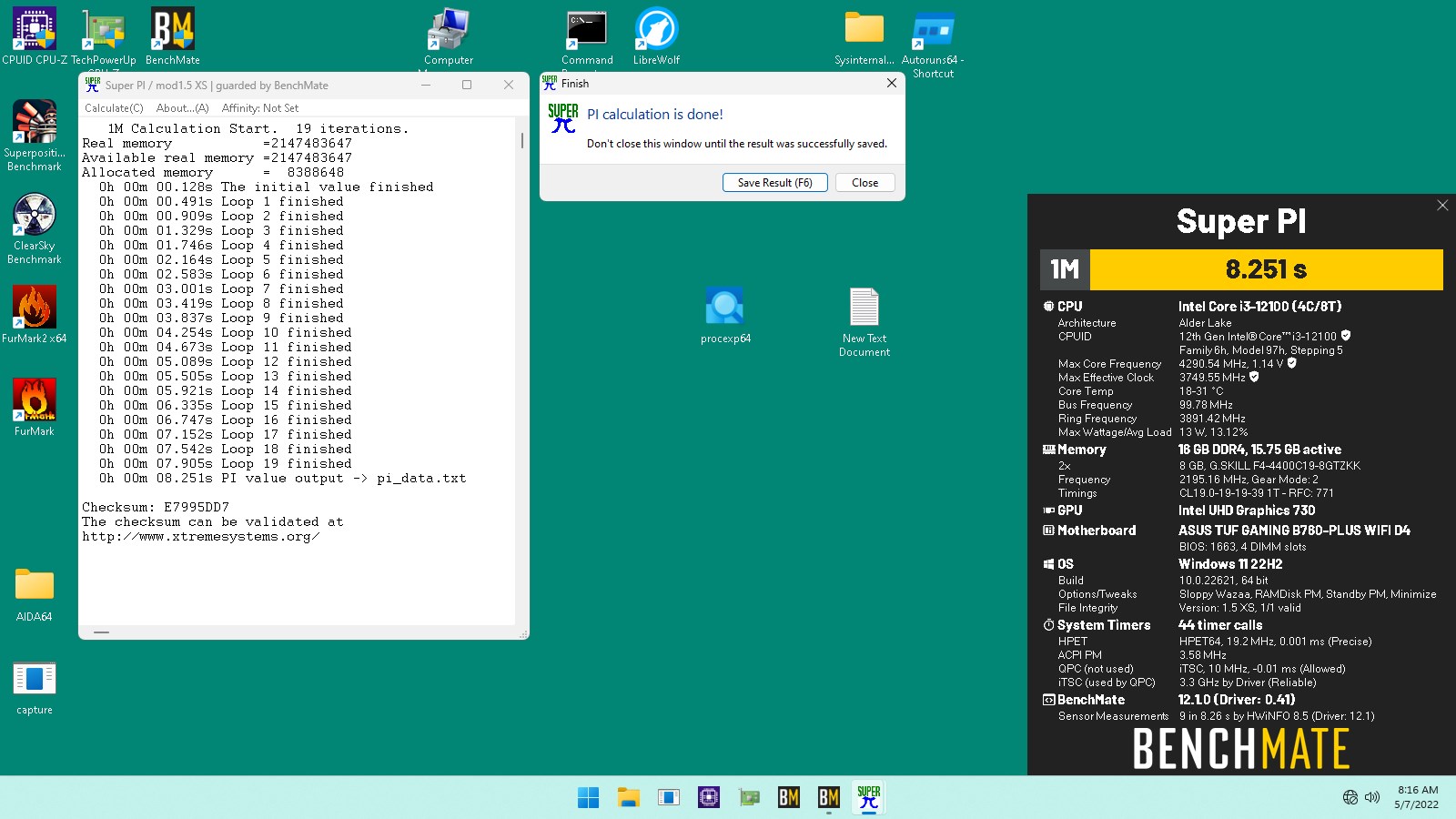Open the Sysinternals folder on desktop
Viewport: 1456px width, 819px height.
pyautogui.click(x=864, y=36)
